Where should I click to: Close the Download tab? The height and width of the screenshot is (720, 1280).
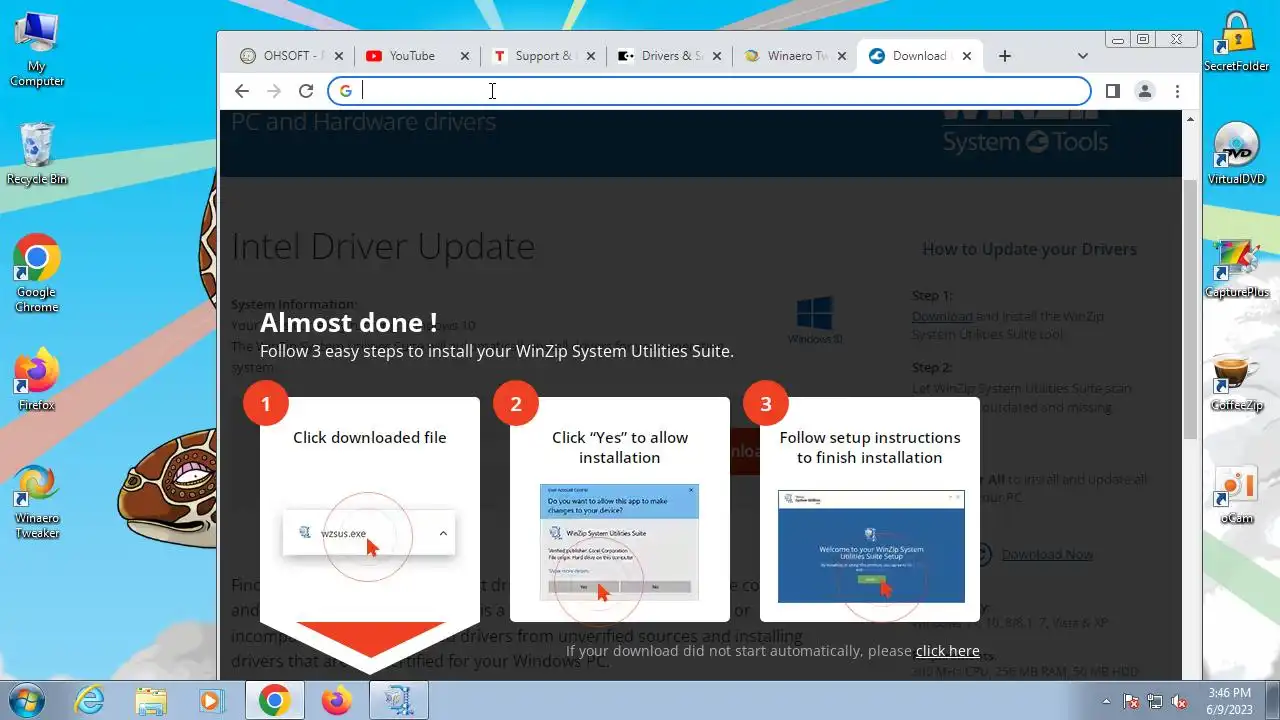(x=966, y=56)
